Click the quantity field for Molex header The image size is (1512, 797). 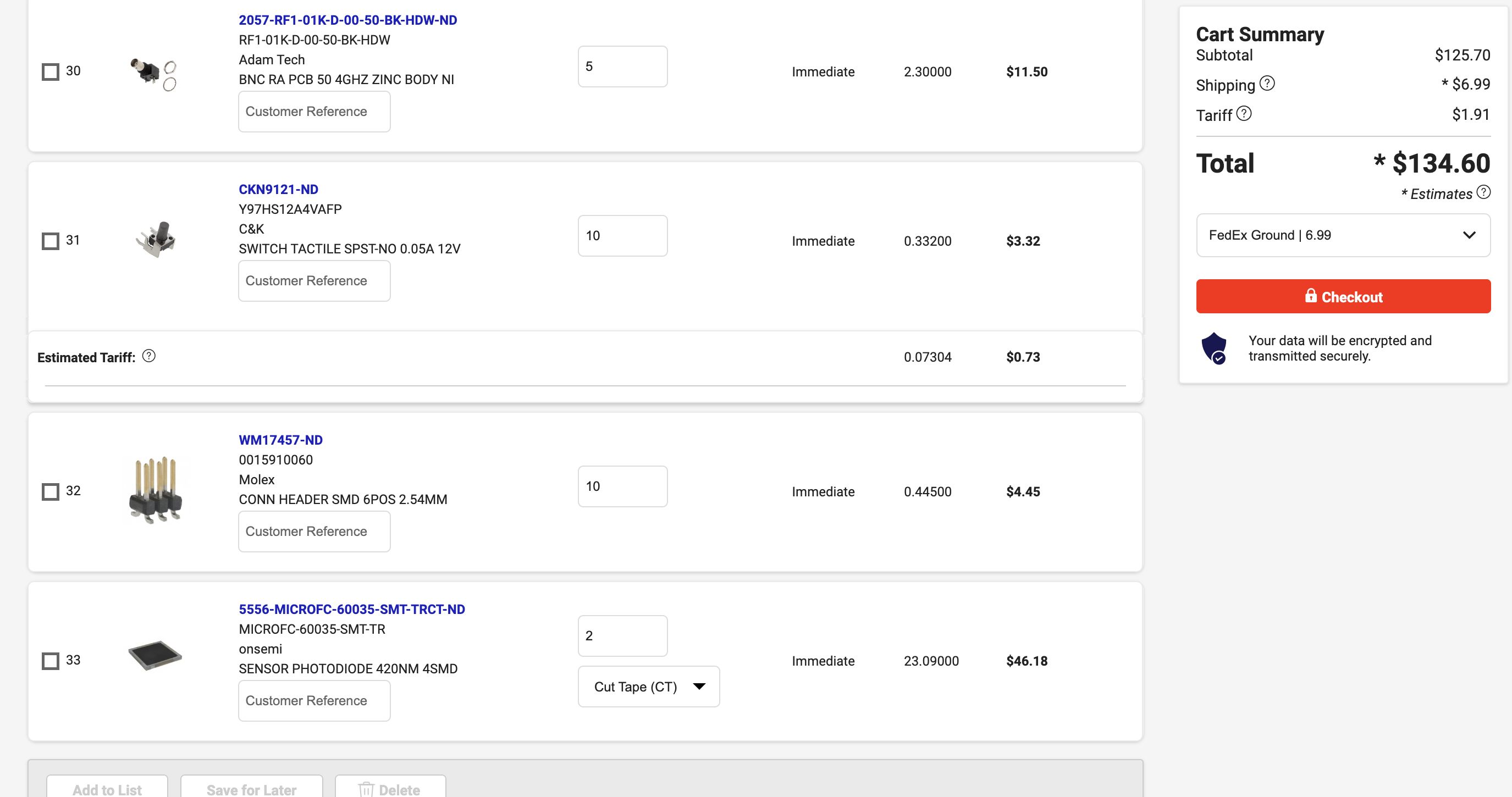(622, 486)
